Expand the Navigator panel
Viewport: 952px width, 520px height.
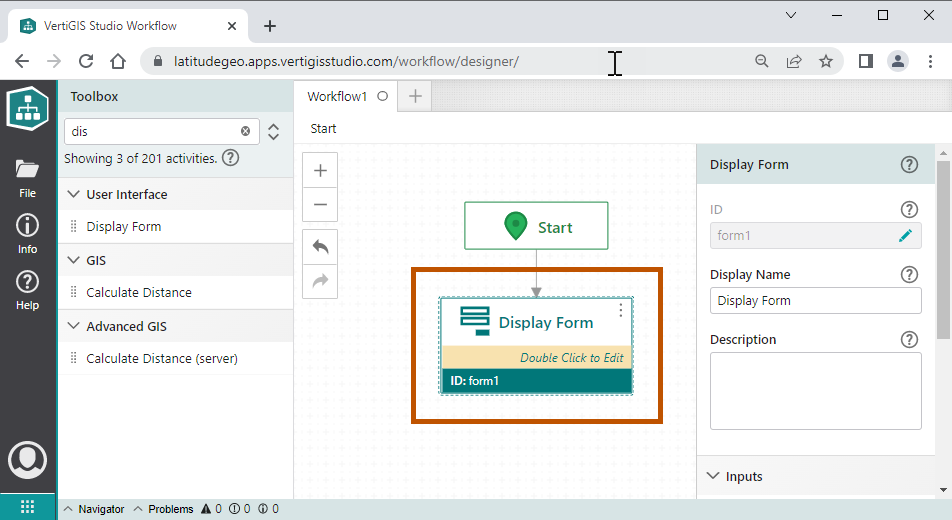point(94,509)
